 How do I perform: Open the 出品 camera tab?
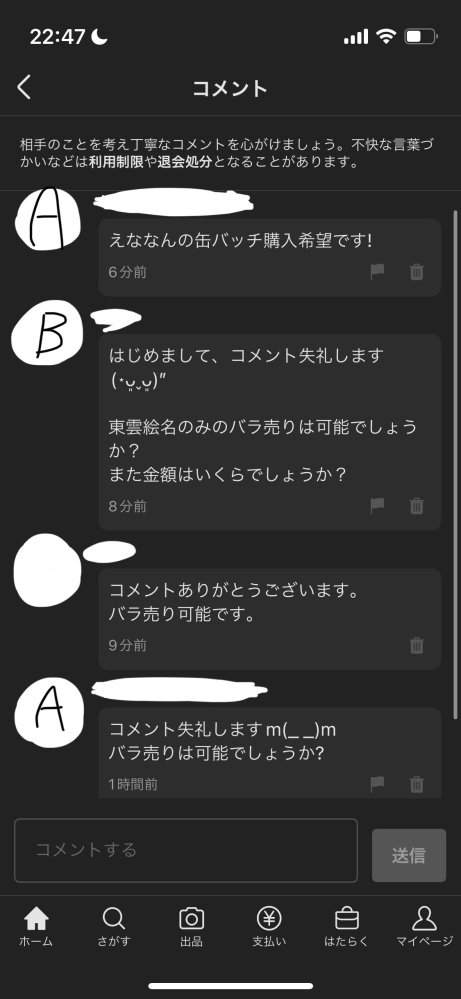click(191, 927)
